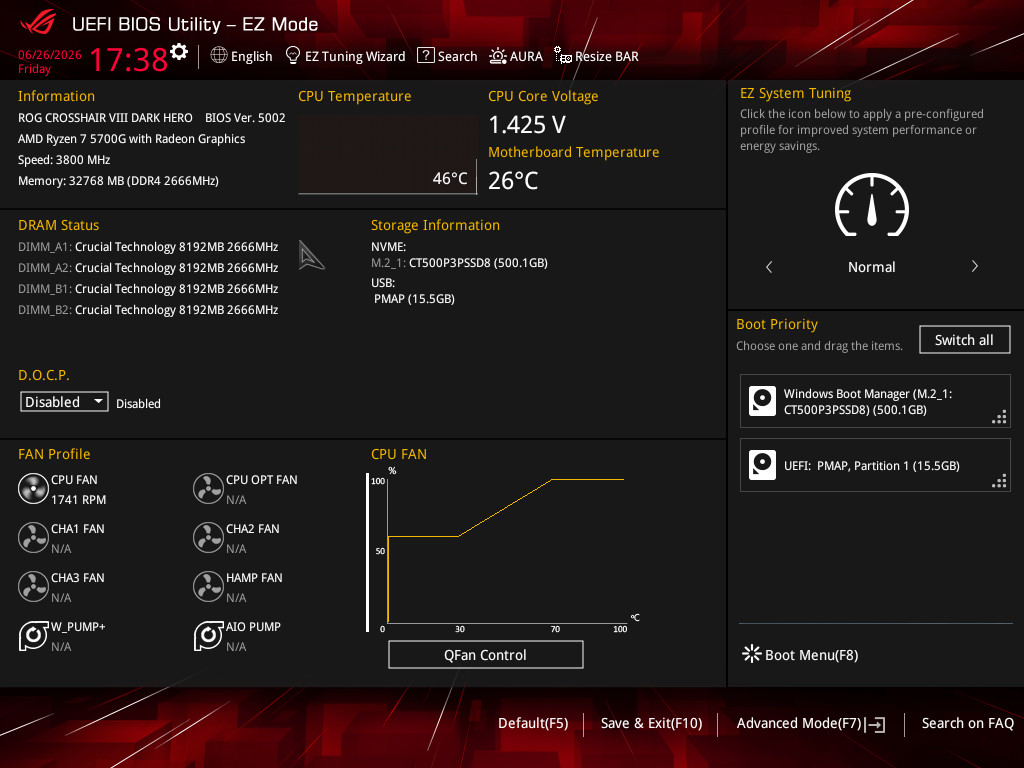Screen dimensions: 1024x768
Task: Click the date 06/26/2026
Action: click(x=50, y=55)
